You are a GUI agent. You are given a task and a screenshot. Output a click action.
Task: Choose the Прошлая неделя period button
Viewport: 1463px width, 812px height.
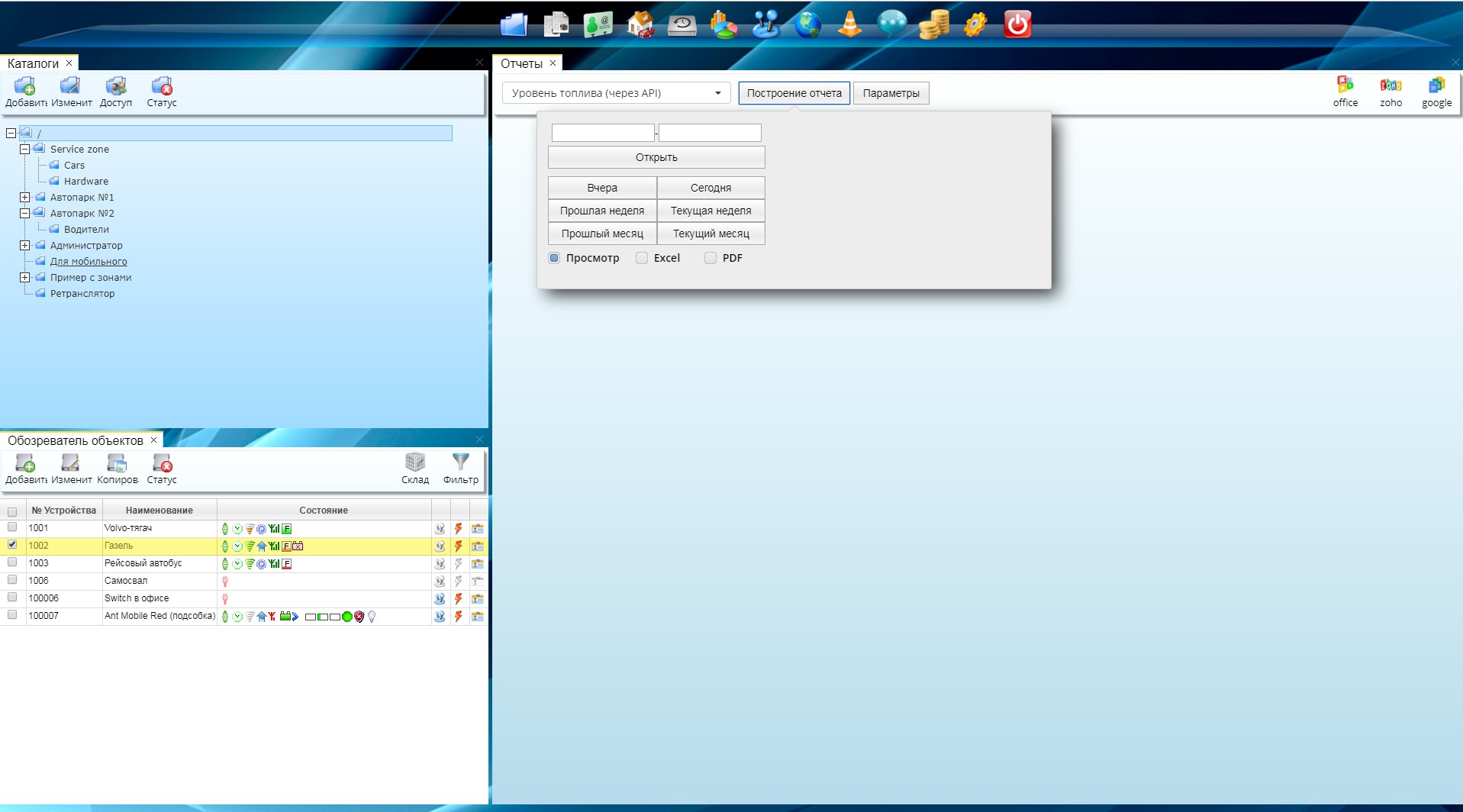[602, 211]
